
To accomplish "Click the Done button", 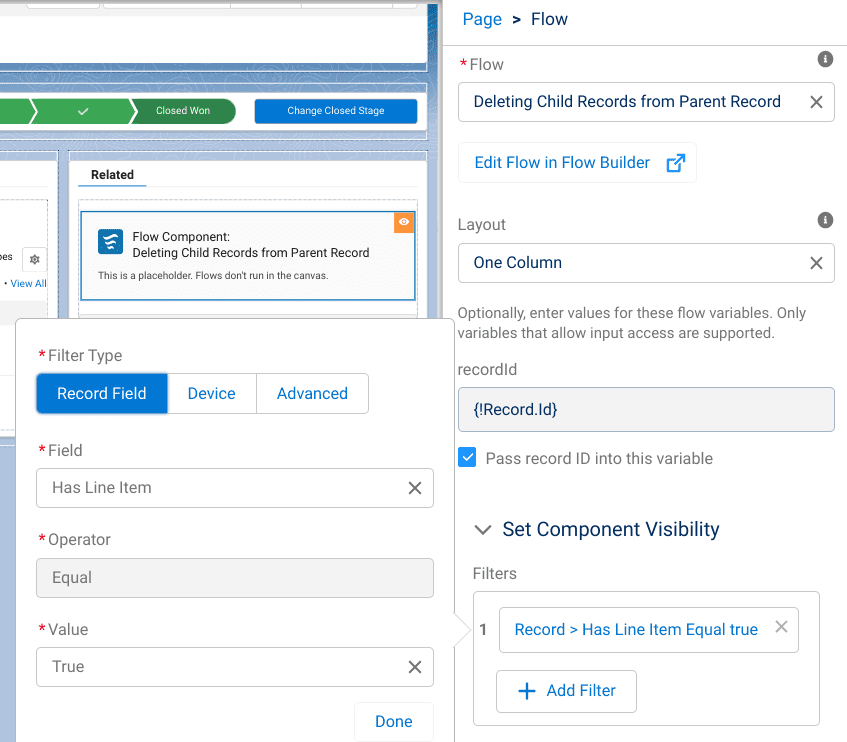I will click(x=394, y=721).
